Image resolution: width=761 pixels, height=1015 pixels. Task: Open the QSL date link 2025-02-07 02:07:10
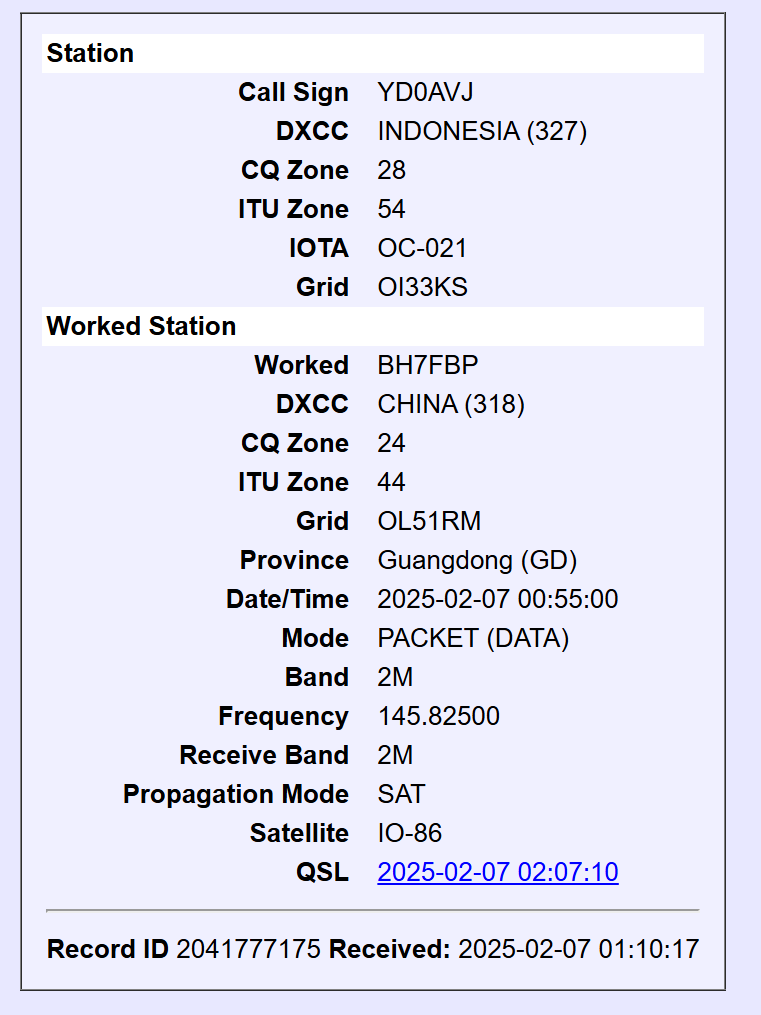tap(497, 872)
